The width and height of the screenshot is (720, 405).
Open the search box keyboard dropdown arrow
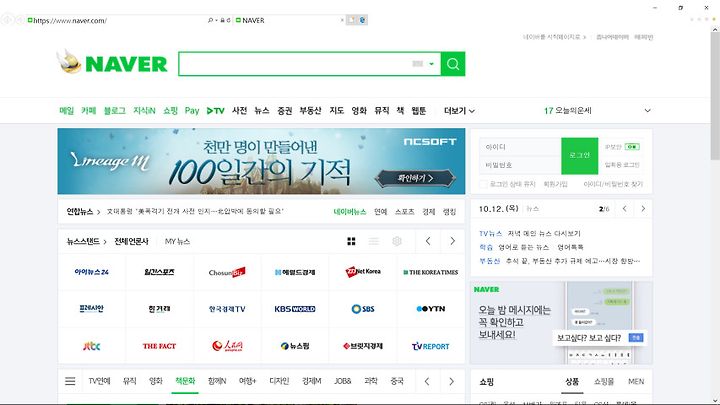pos(431,64)
